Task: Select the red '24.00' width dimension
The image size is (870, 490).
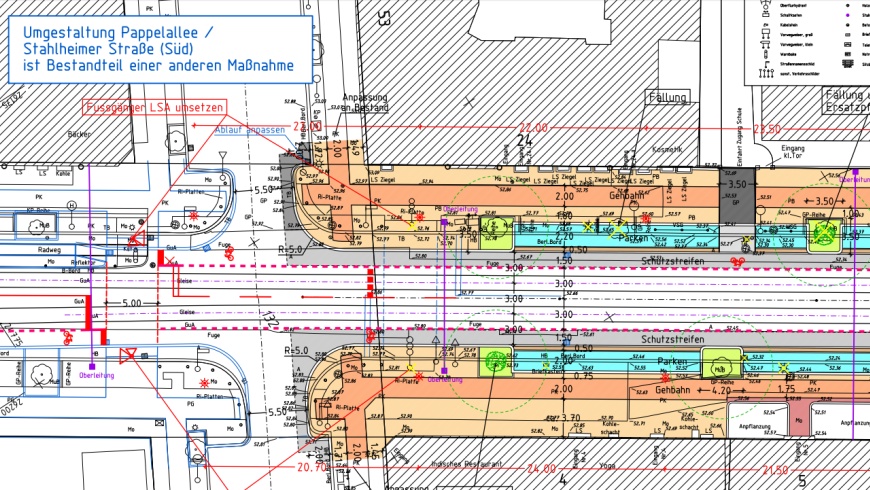Action: (x=541, y=469)
